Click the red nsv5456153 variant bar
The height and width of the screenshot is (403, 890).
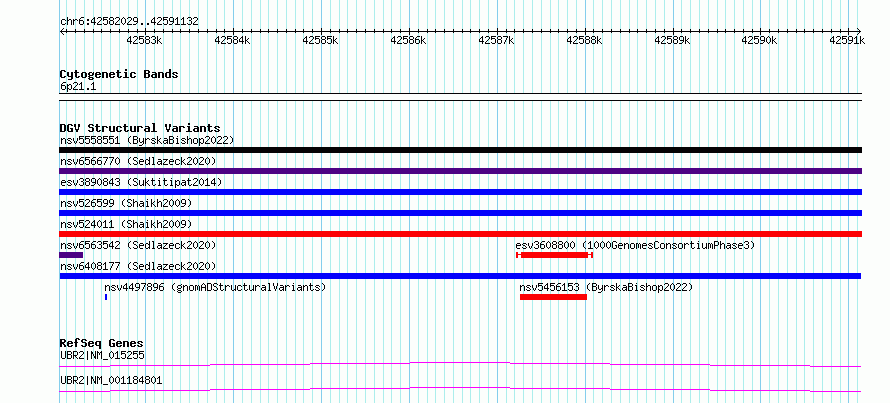coord(553,297)
